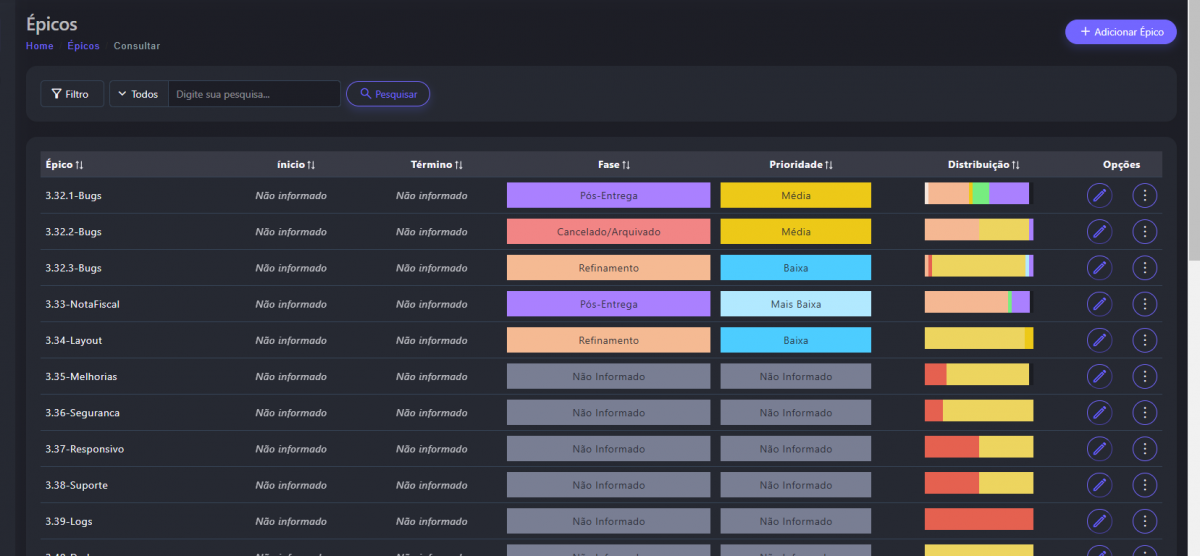Open the Épicos breadcrumb link
This screenshot has height=556, width=1200.
coord(83,46)
